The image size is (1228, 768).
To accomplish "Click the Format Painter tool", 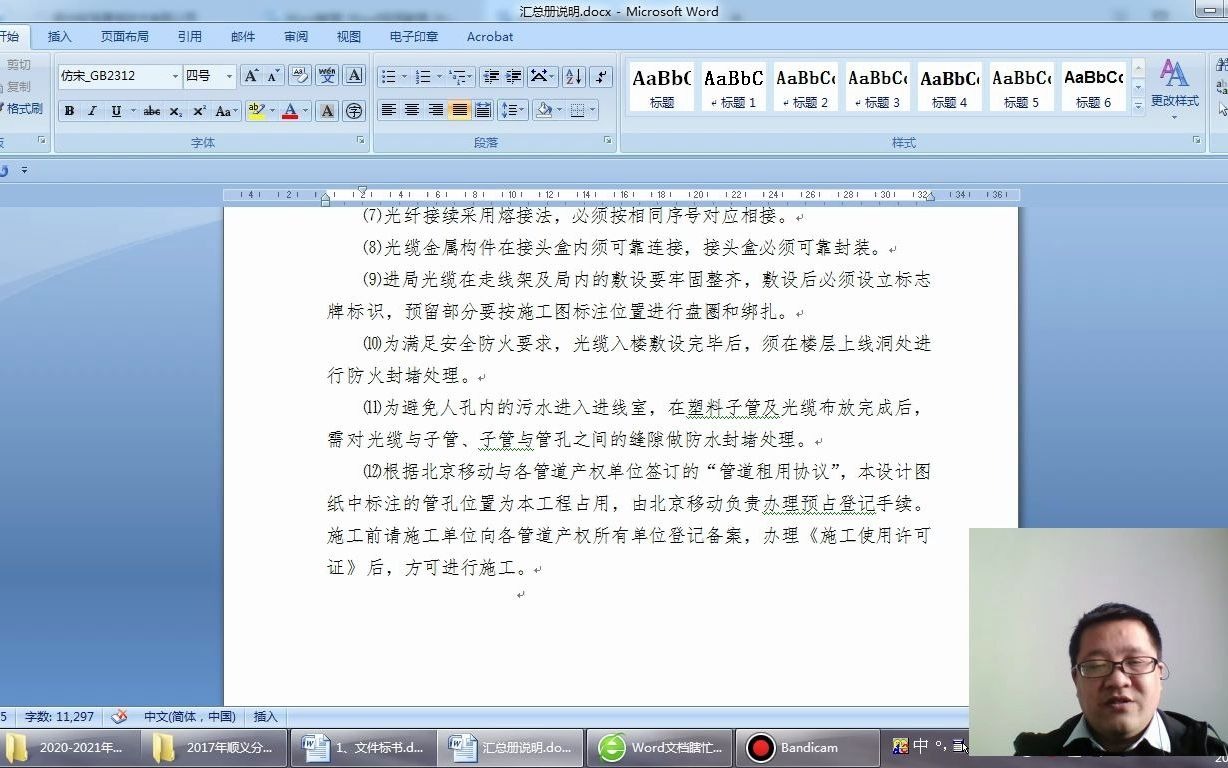I will point(20,110).
